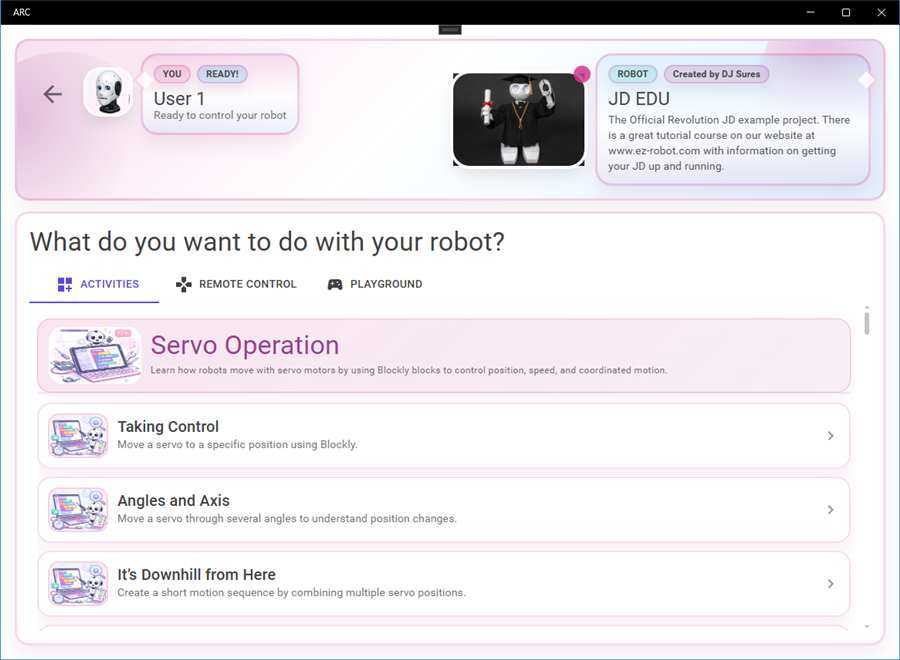Screen dimensions: 900x660
Task: Switch to the Playground tab
Action: pyautogui.click(x=385, y=285)
